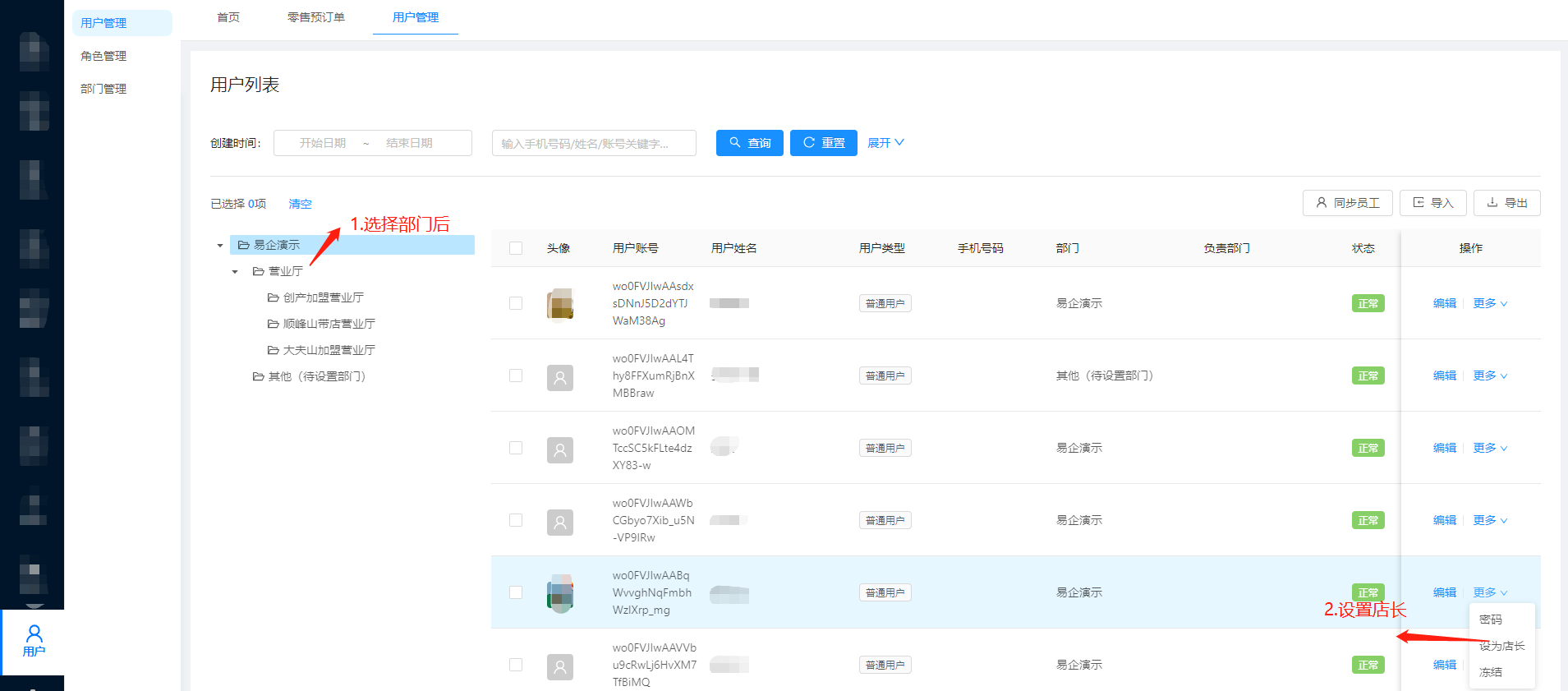
Task: Click 编辑 for user wo0FVJIwAAsdx
Action: [1445, 303]
